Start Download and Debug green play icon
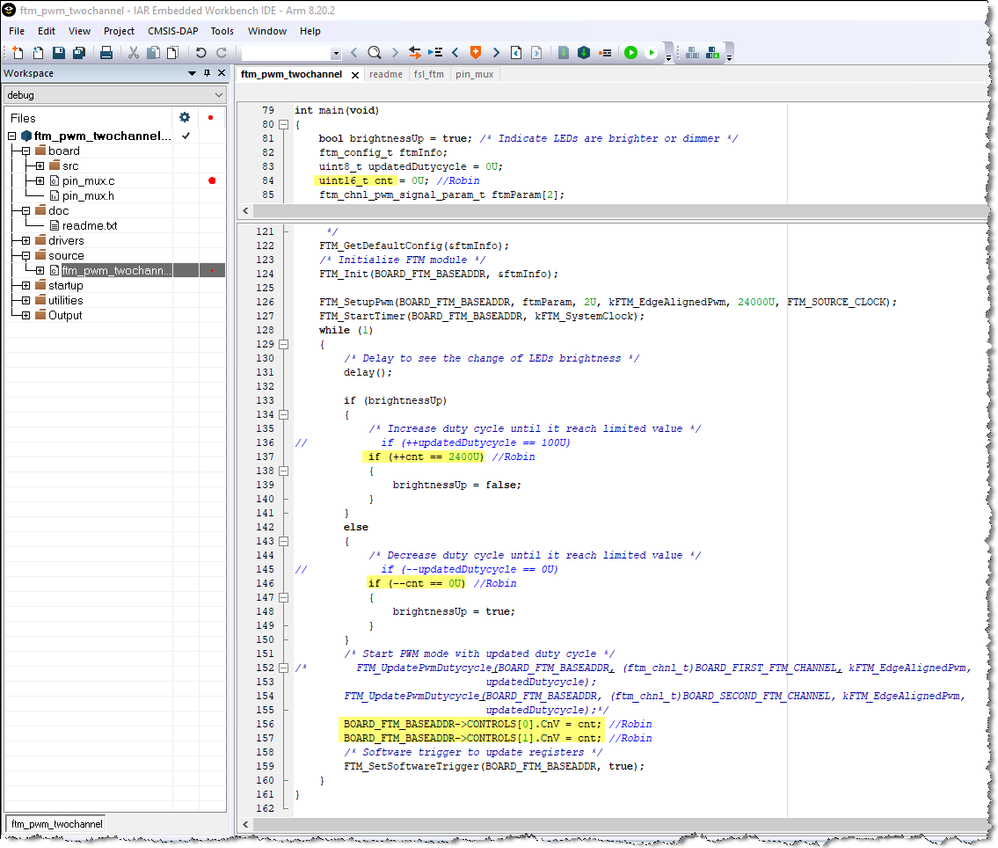The image size is (998, 848). tap(631, 52)
